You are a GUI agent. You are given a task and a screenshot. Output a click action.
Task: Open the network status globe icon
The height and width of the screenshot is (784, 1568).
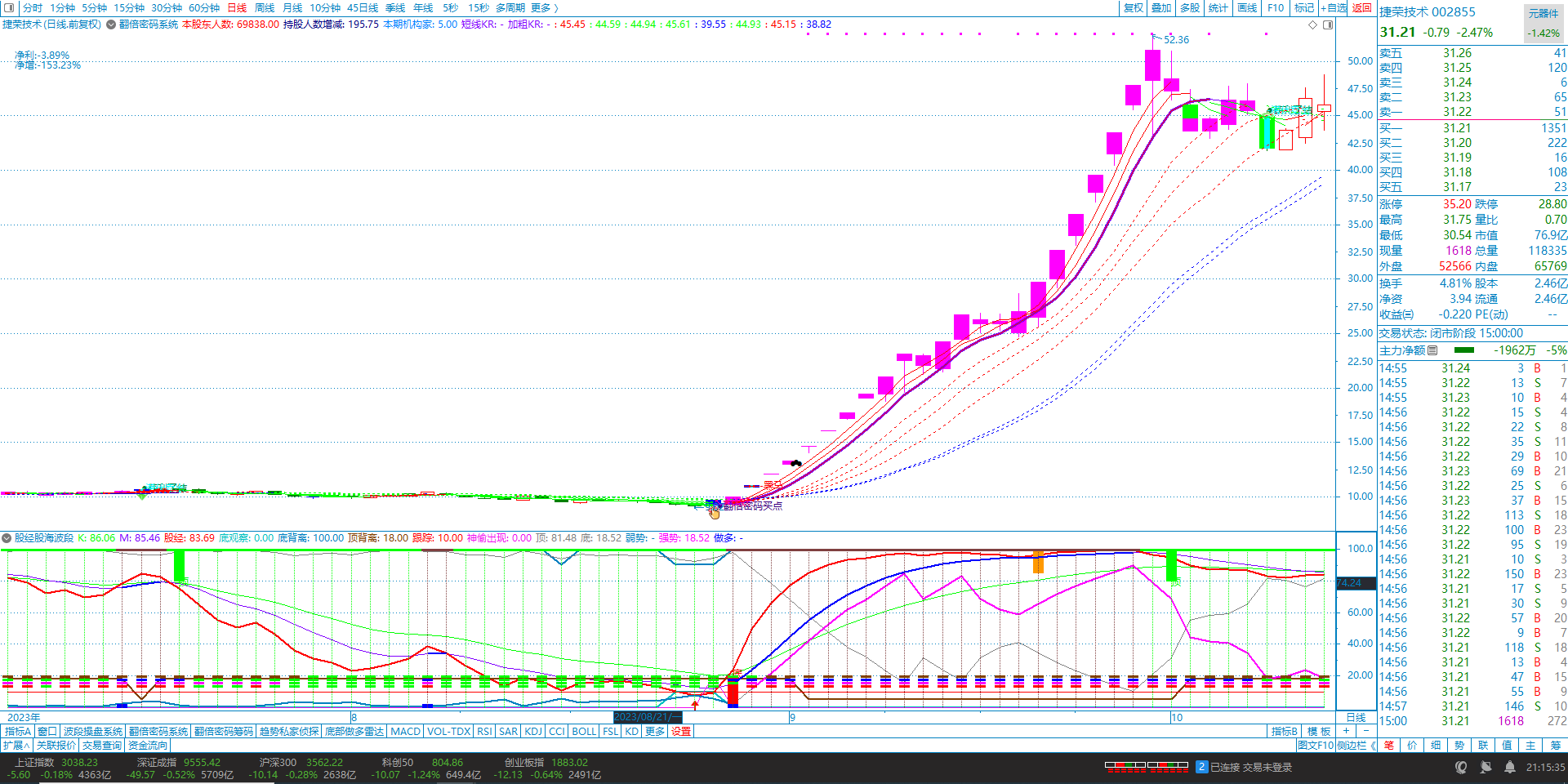[x=1461, y=768]
